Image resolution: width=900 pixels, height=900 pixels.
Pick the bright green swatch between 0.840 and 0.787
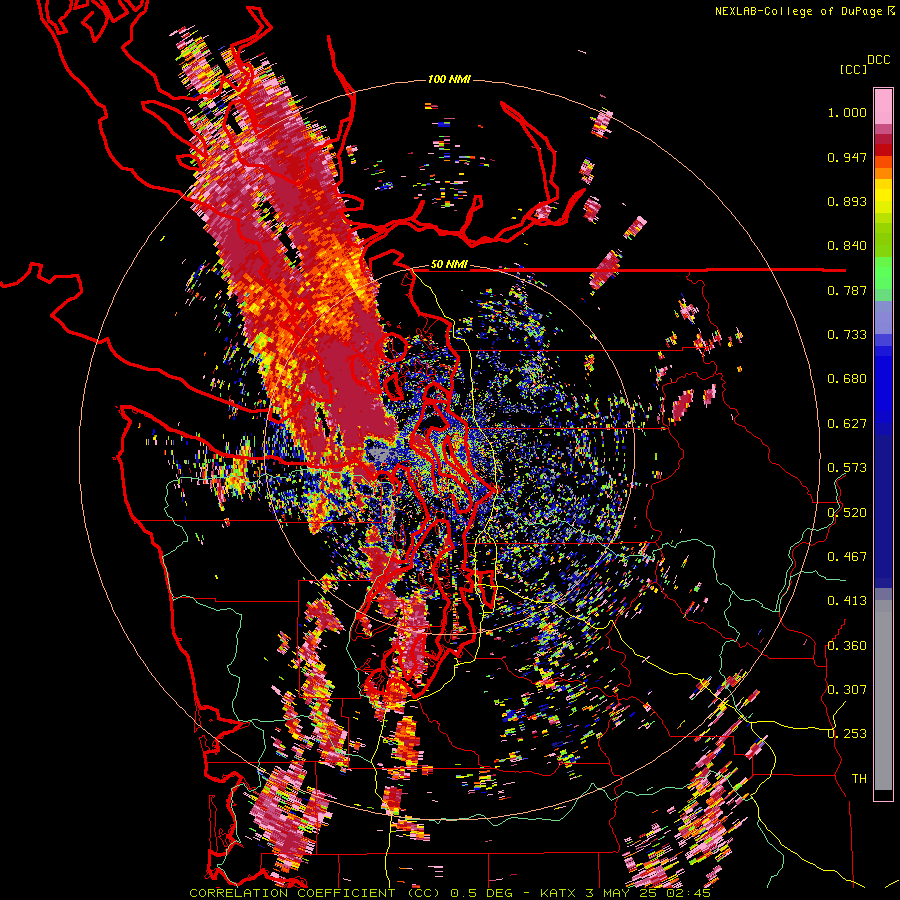(883, 273)
